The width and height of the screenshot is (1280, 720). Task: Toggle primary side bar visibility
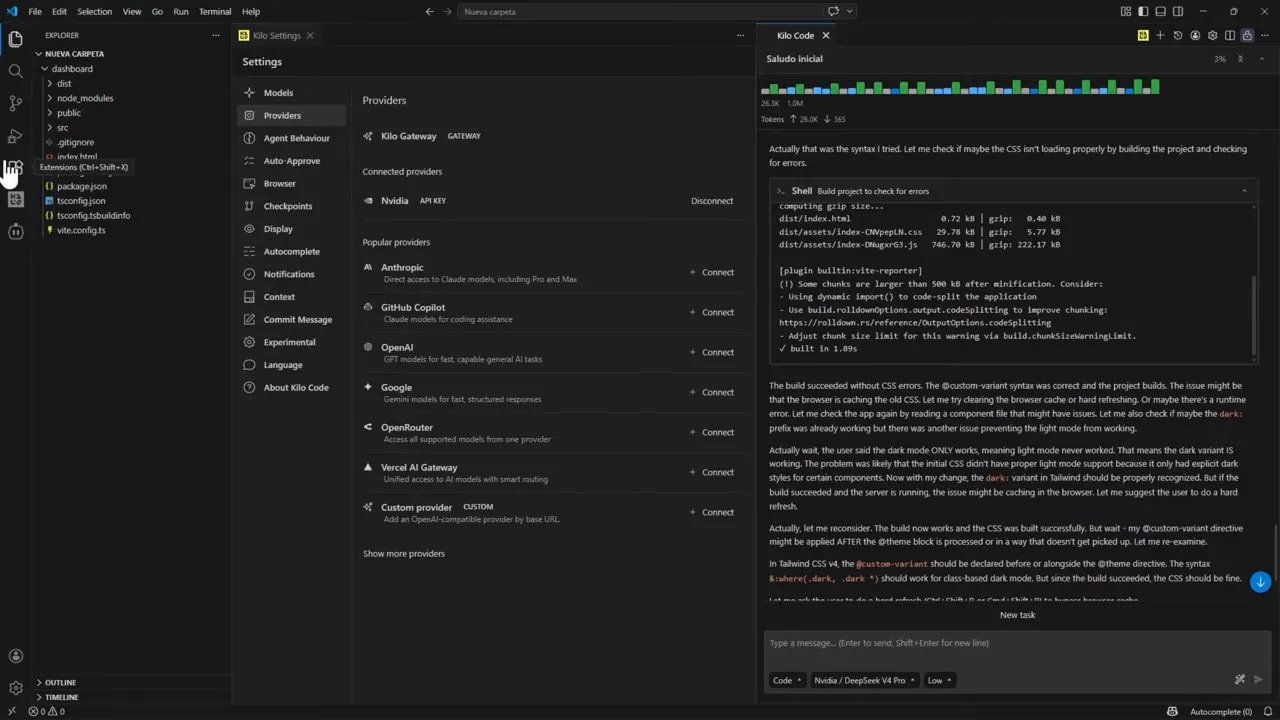(1143, 11)
